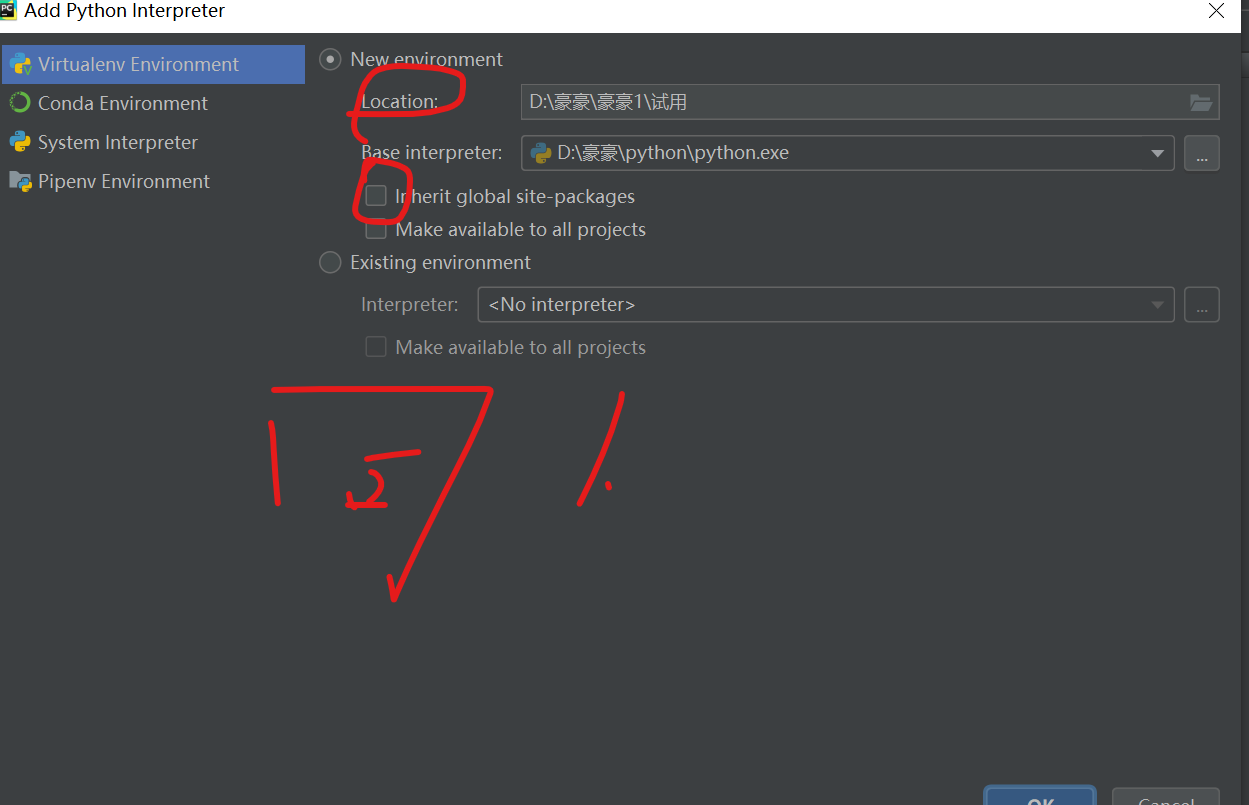
Task: Check Make available to all projects under New environment
Action: click(376, 230)
